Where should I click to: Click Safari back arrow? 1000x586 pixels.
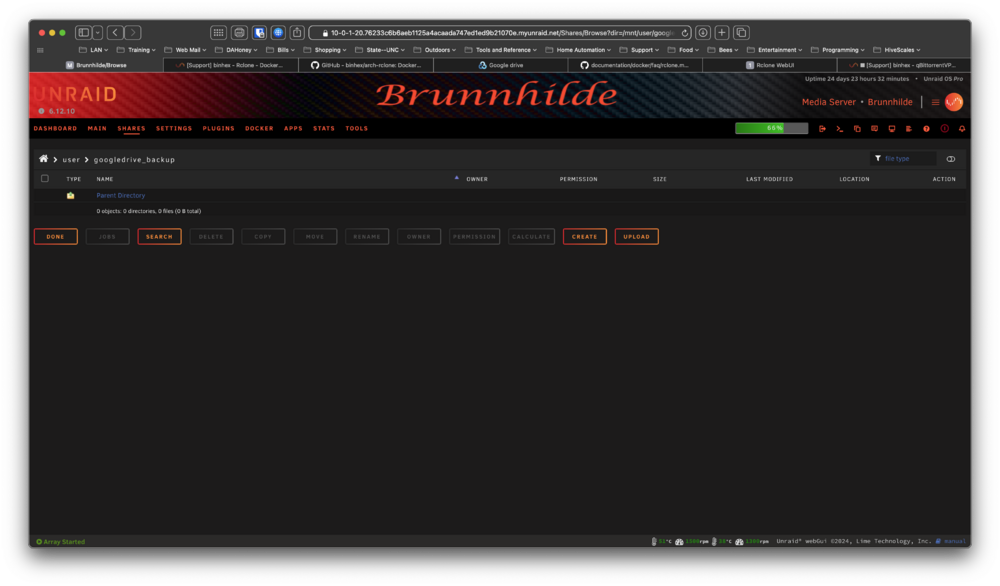tap(115, 33)
